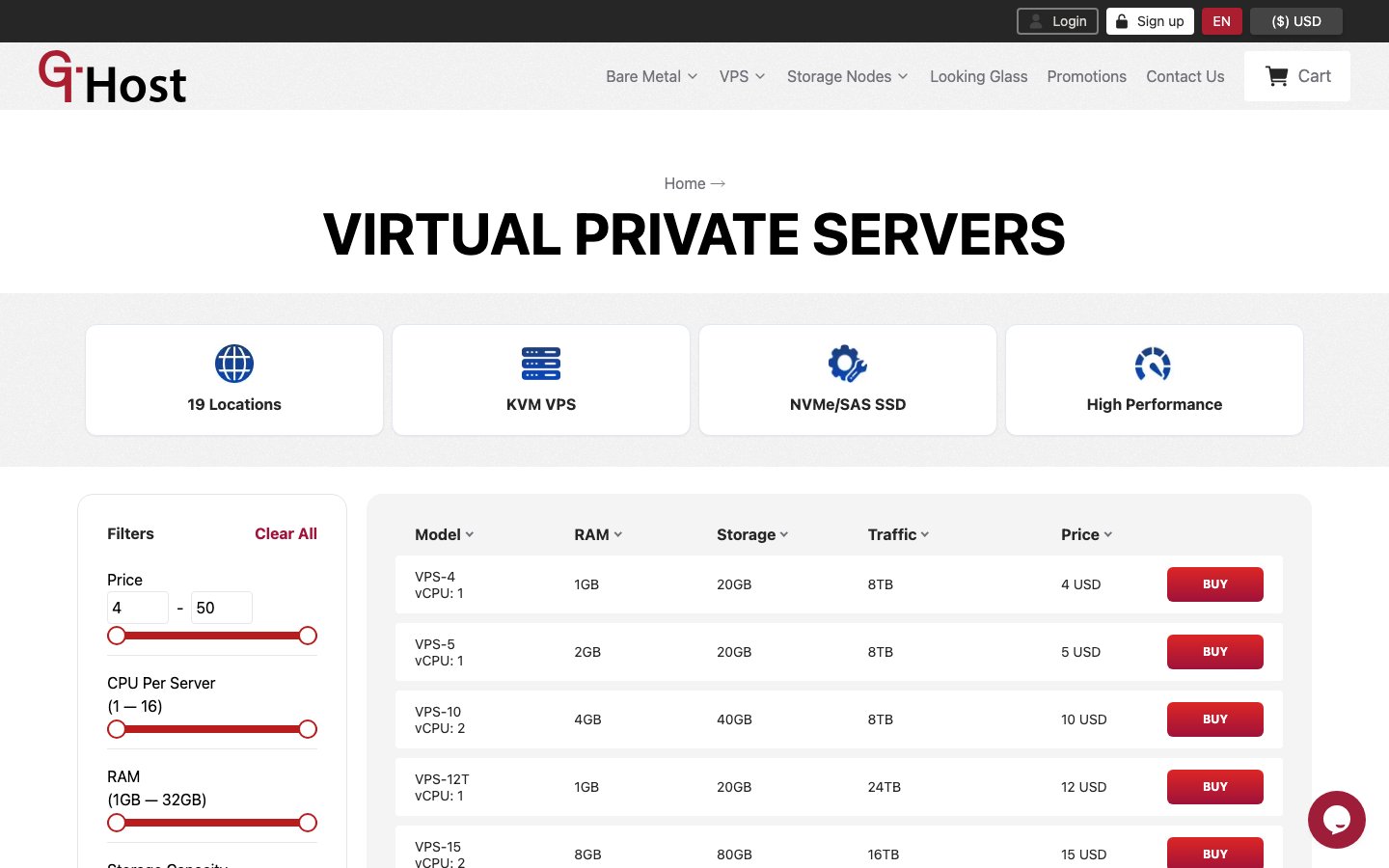Viewport: 1389px width, 868px height.
Task: Click the G-Host logo
Action: click(x=113, y=76)
